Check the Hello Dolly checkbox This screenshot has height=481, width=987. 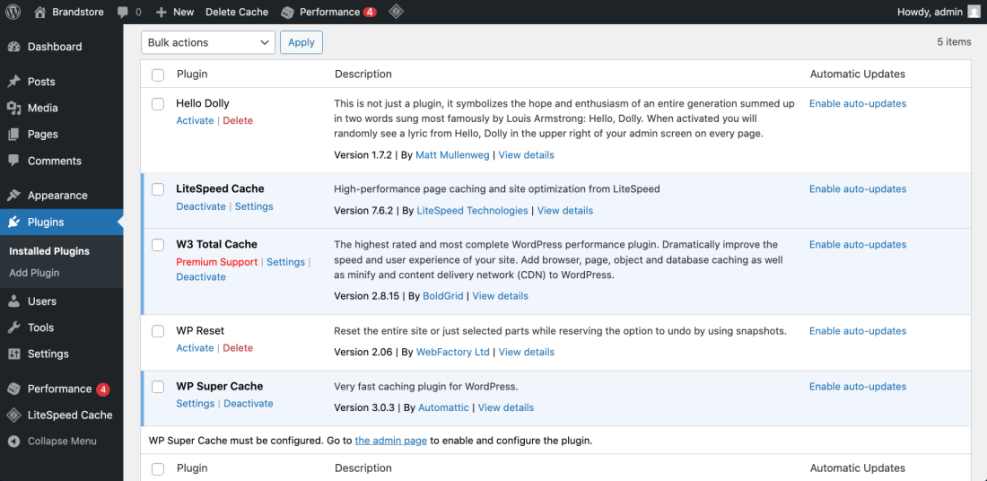click(158, 104)
